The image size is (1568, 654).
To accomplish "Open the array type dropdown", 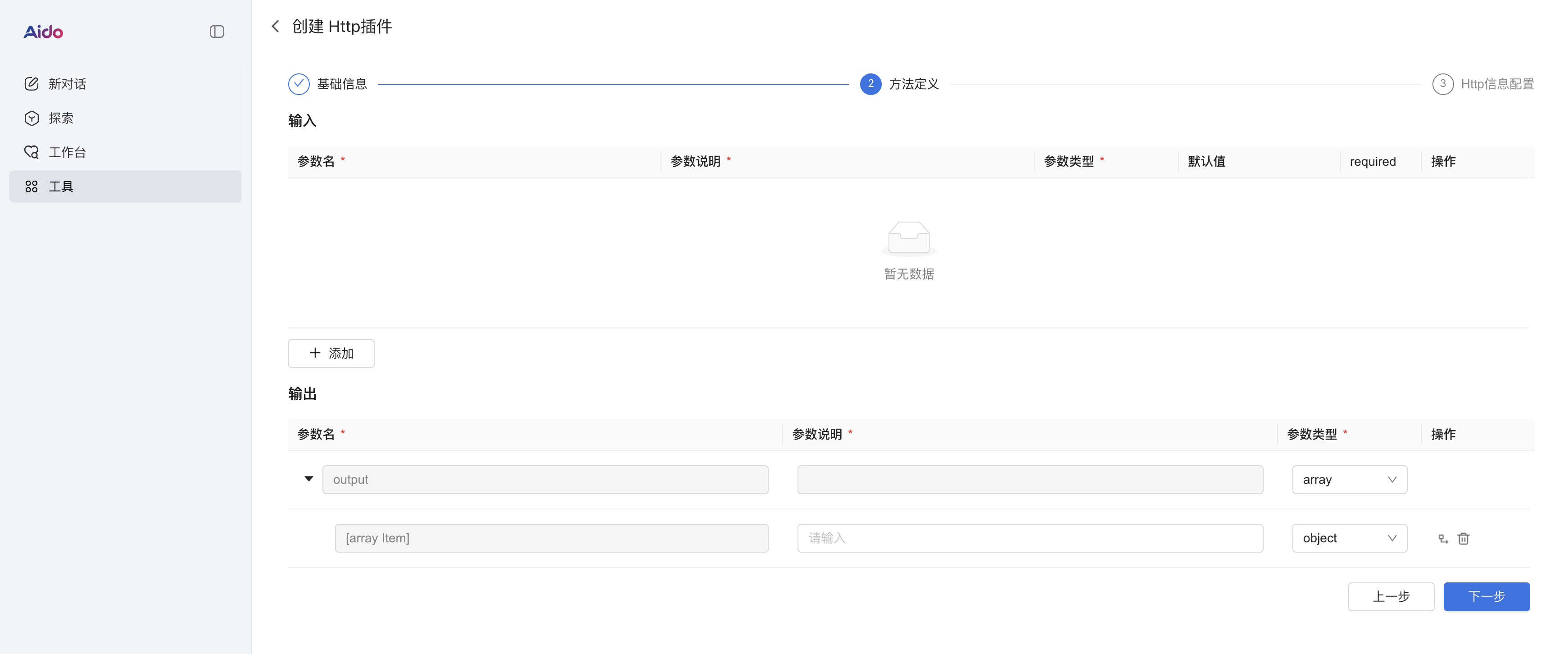I will point(1349,480).
